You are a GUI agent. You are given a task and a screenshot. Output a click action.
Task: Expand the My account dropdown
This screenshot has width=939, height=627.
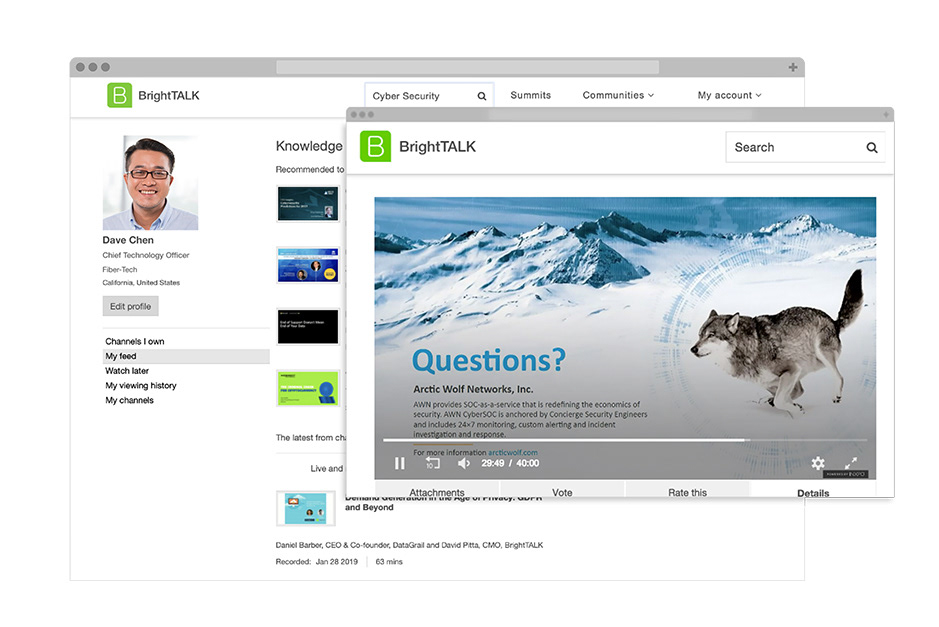pyautogui.click(x=729, y=95)
